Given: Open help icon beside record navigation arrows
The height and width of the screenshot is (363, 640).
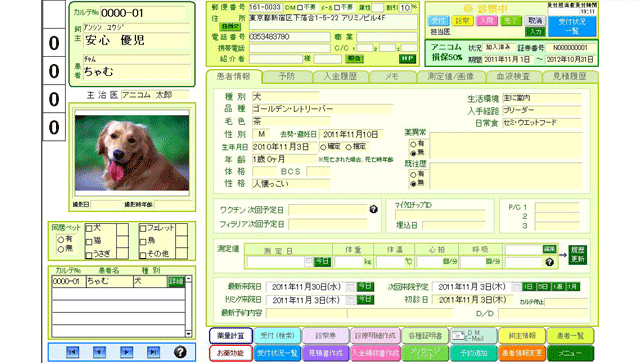Looking at the screenshot, I should tap(180, 352).
